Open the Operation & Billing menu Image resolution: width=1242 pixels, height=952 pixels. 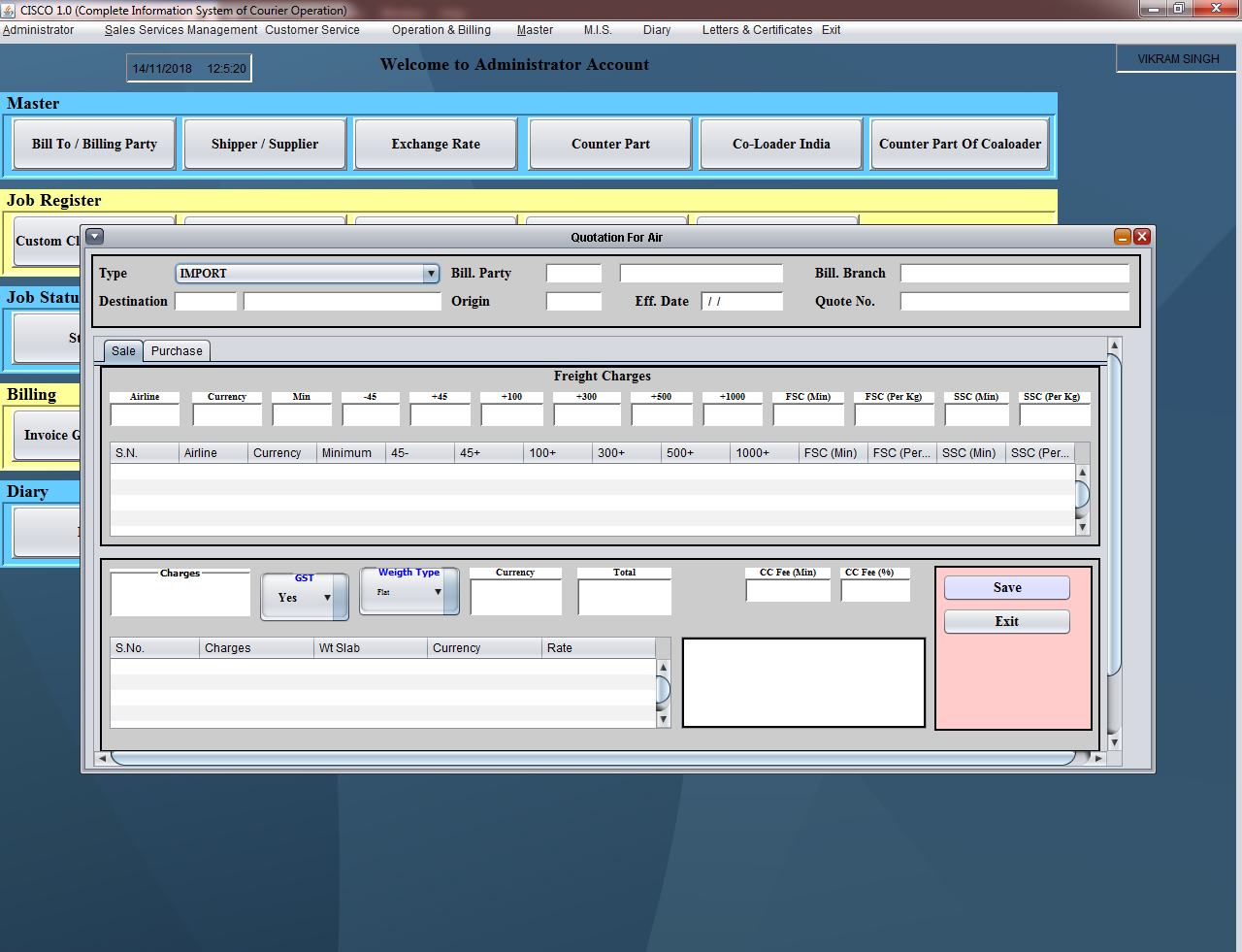coord(441,30)
